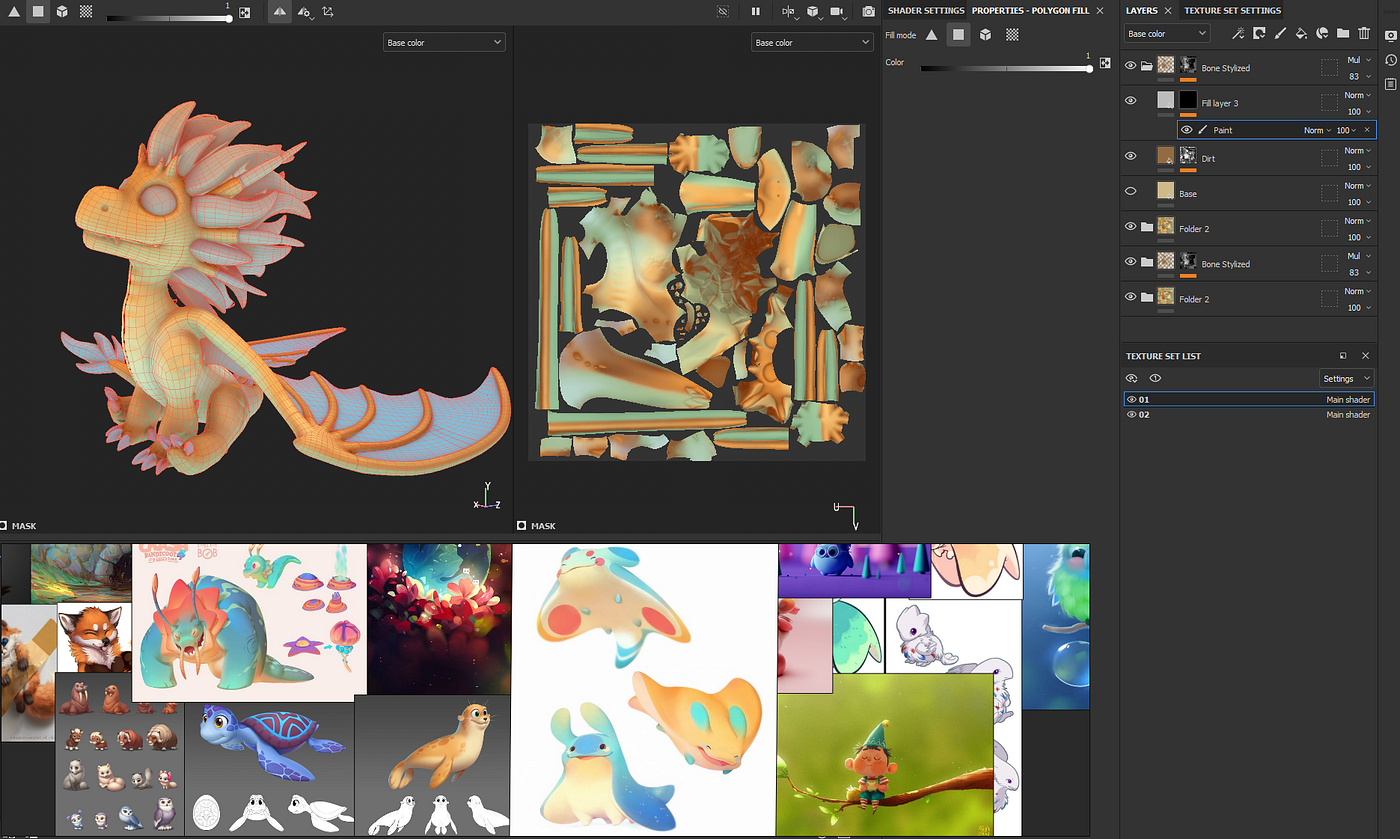Open the Paint effect 100 opacity dropdown
This screenshot has width=1400, height=839.
[x=1346, y=130]
